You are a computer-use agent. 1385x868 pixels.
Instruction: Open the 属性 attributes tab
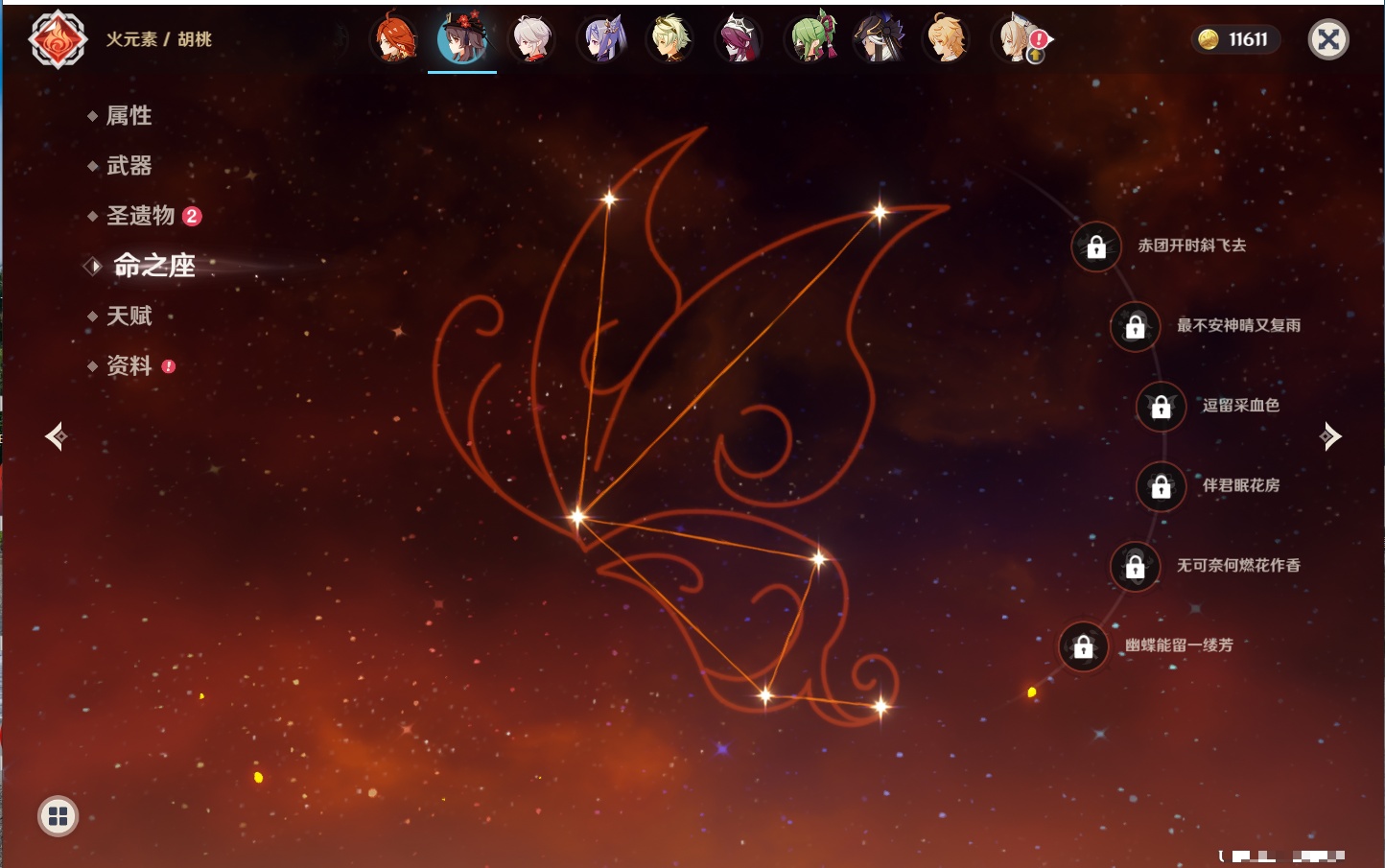click(x=129, y=116)
